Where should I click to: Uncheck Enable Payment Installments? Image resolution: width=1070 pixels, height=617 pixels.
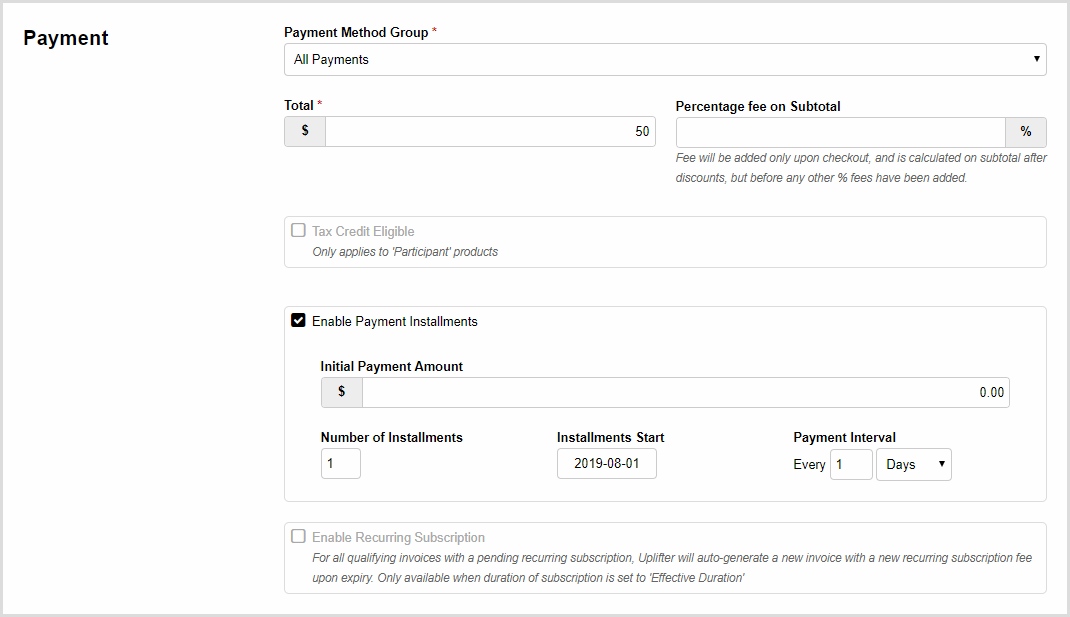[x=298, y=321]
